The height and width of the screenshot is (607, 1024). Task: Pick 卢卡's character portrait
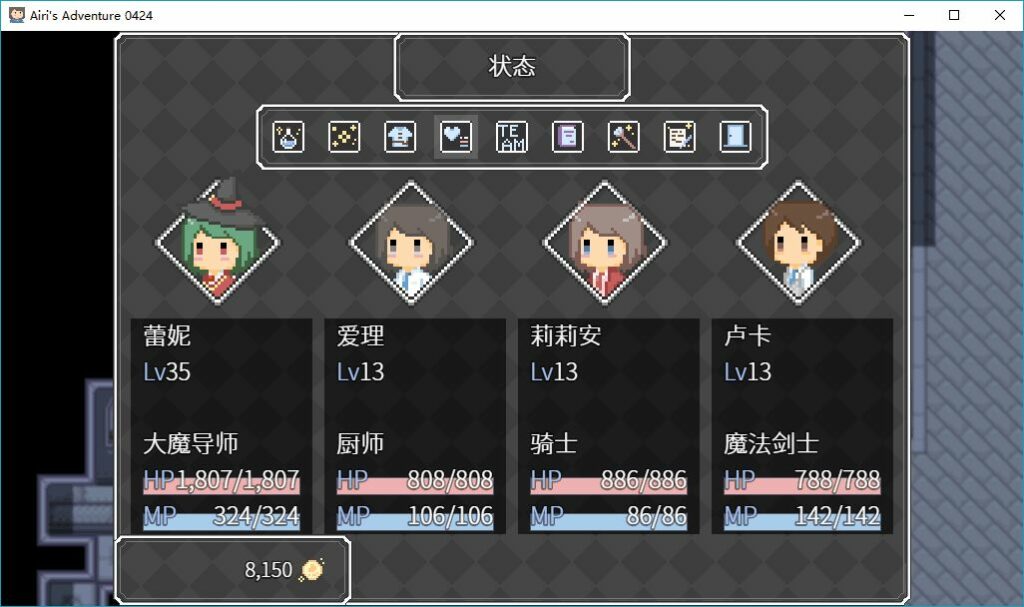tap(798, 243)
